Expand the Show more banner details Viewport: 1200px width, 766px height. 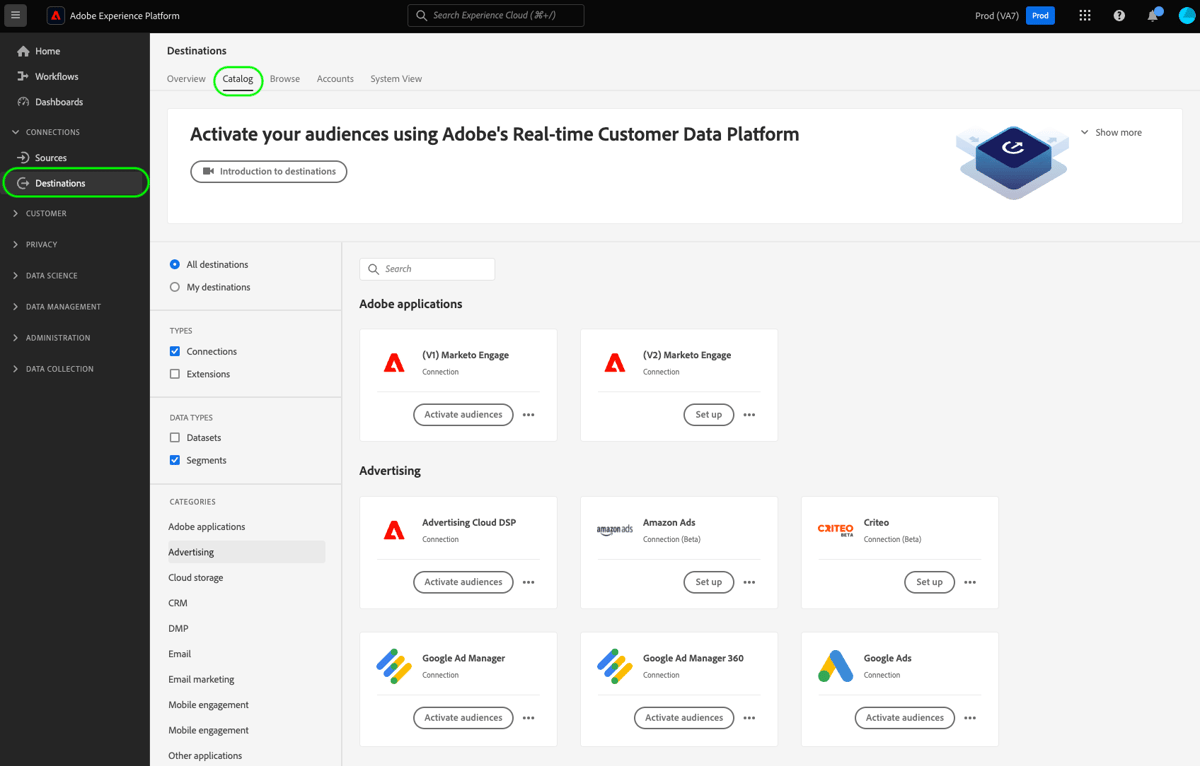click(x=1110, y=131)
